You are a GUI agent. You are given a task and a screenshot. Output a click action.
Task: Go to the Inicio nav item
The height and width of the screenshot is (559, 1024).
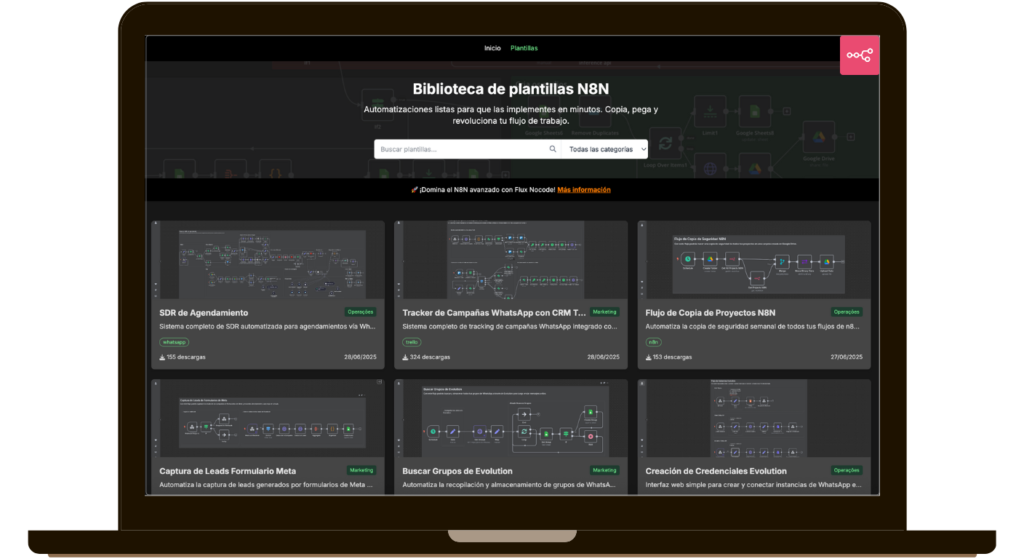[x=492, y=48]
